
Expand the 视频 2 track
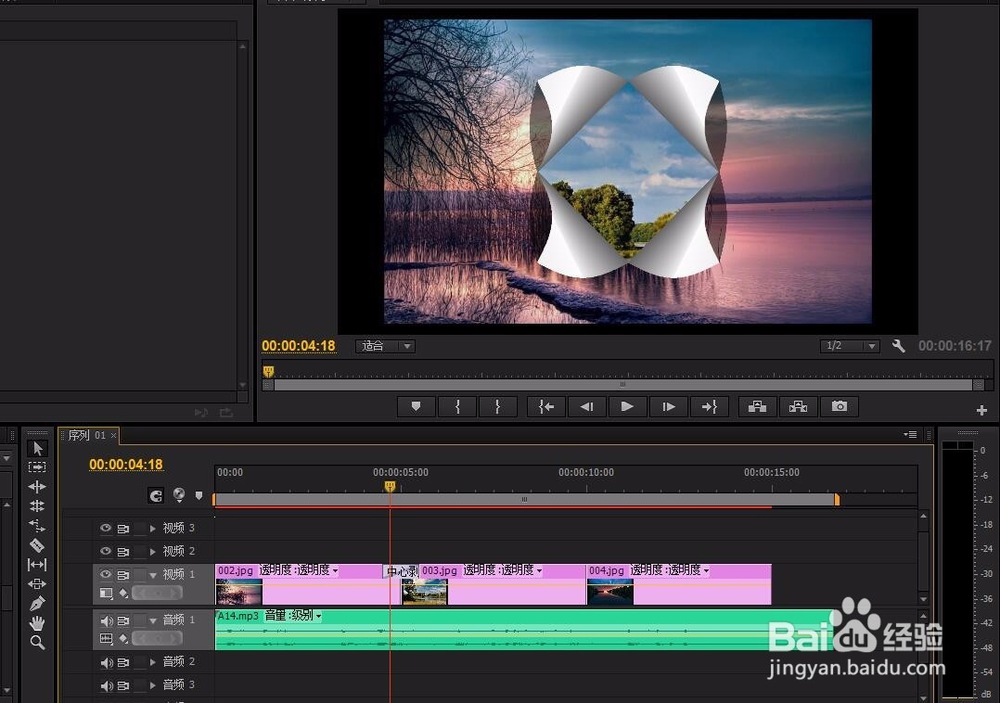(152, 551)
